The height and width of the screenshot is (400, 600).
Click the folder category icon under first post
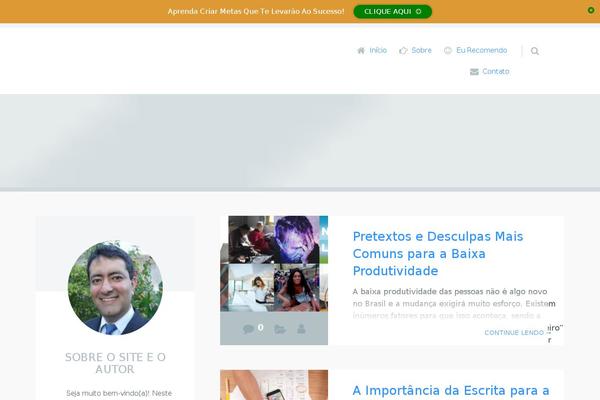pos(280,329)
